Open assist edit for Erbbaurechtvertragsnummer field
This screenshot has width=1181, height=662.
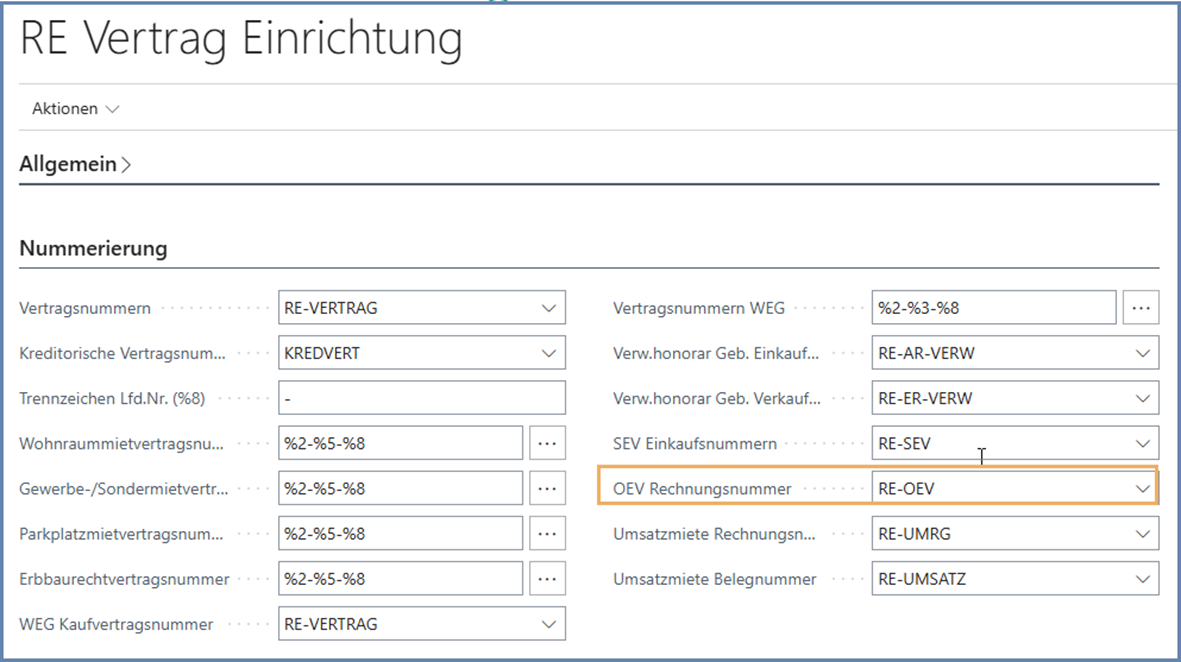(547, 578)
